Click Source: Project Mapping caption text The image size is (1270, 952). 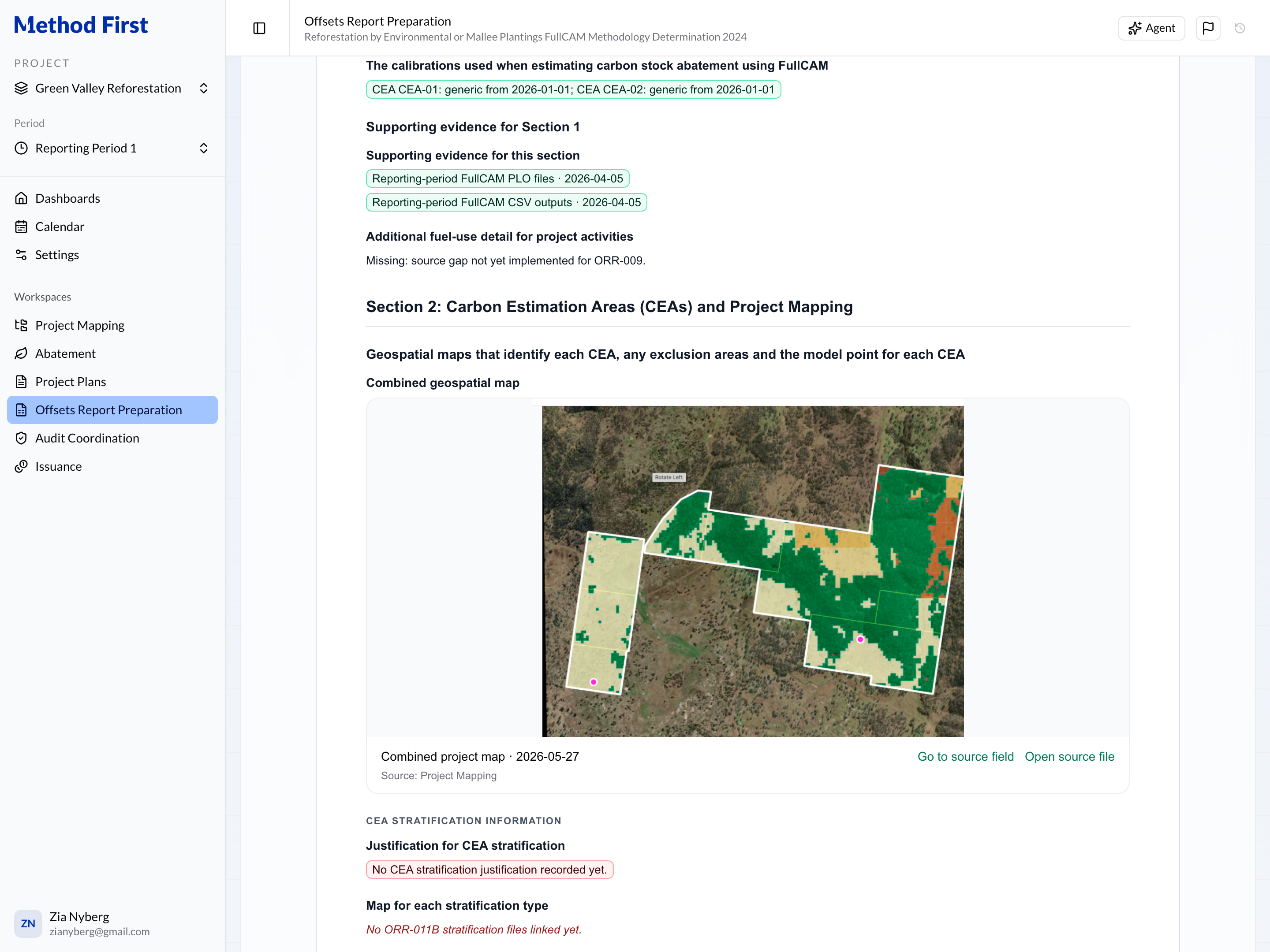point(439,776)
